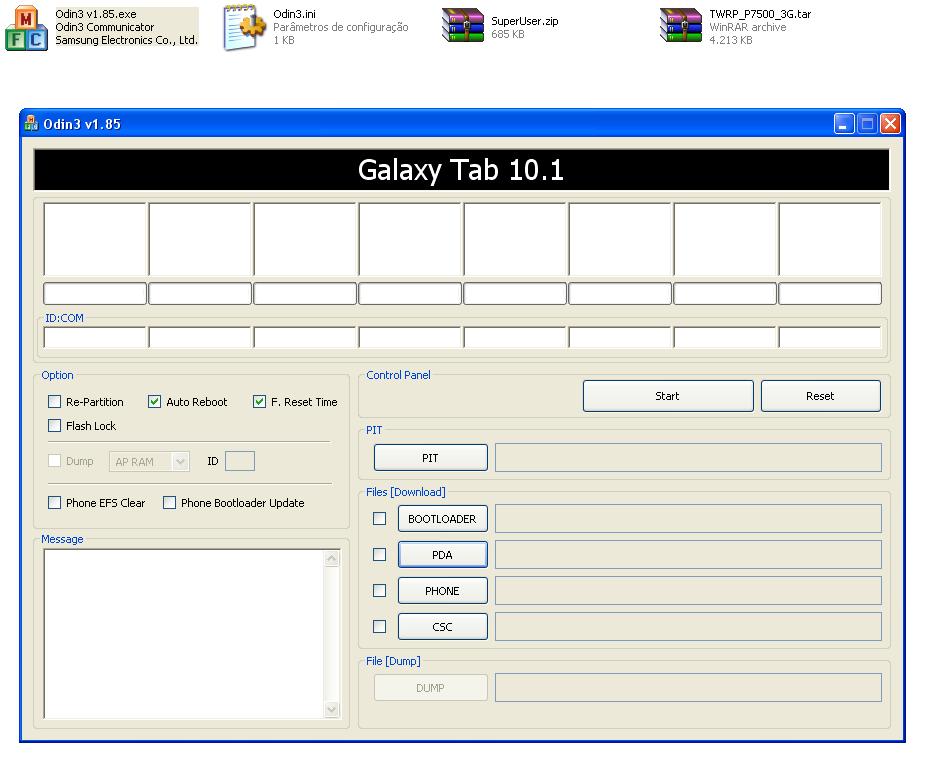931x776 pixels.
Task: Click the "685 KB" file size text
Action: tap(508, 34)
